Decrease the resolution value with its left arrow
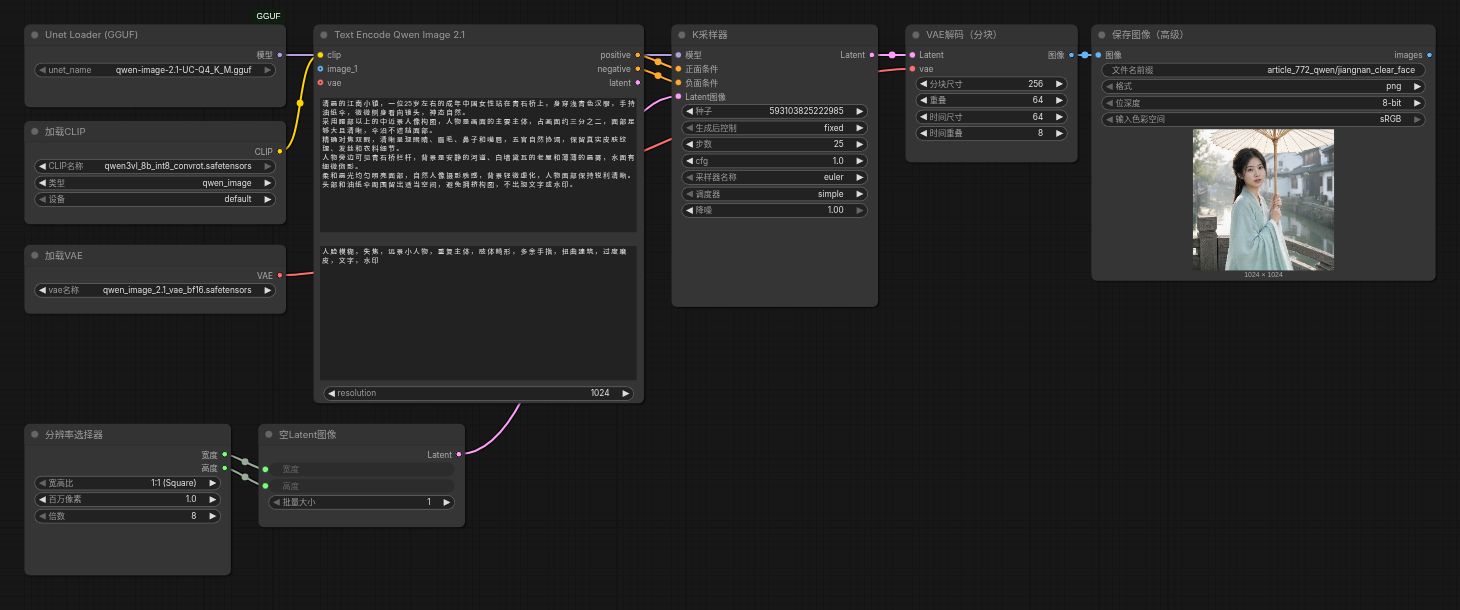The height and width of the screenshot is (610, 1460). pos(331,393)
